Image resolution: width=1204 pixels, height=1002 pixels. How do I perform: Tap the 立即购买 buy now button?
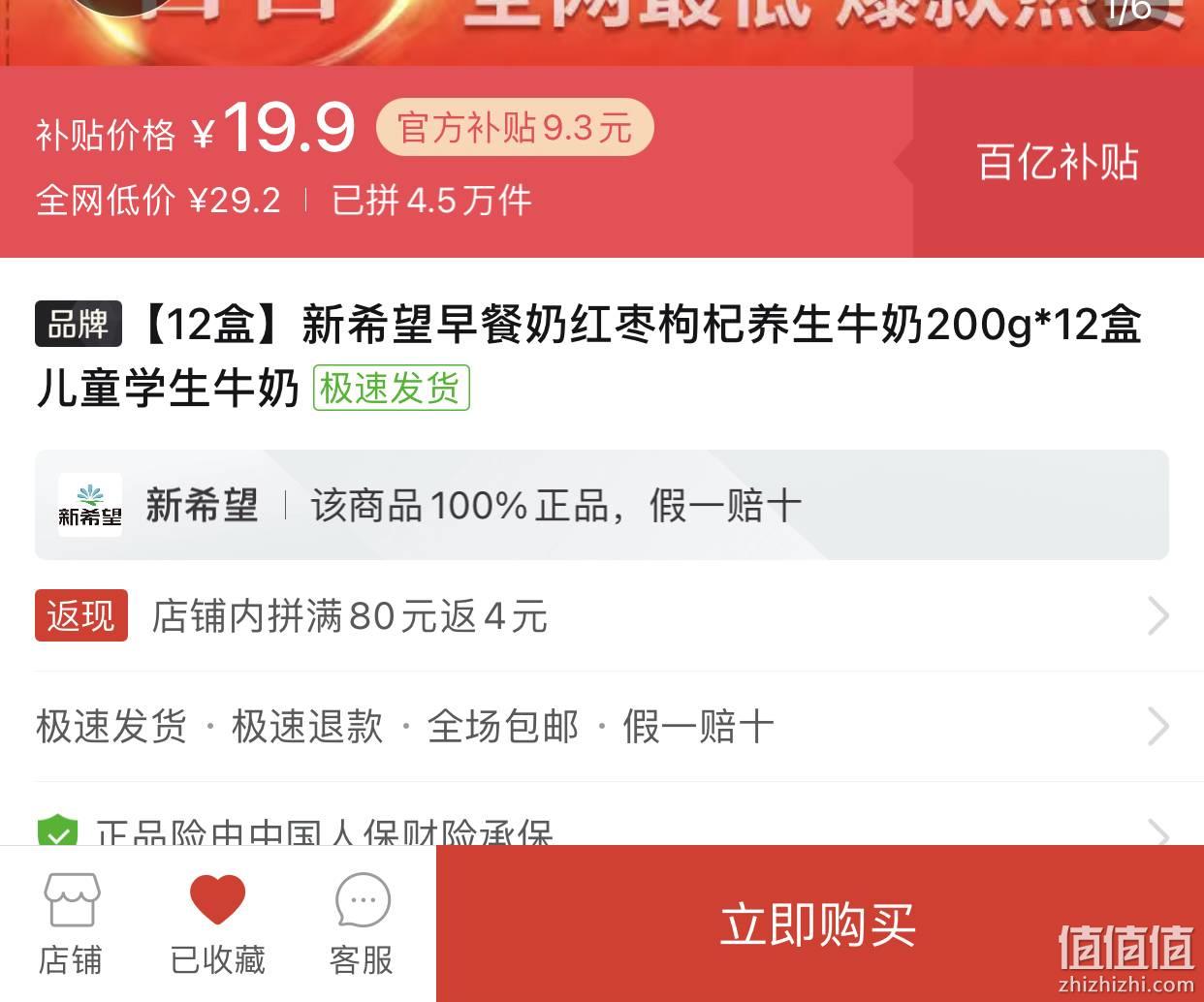(x=819, y=924)
